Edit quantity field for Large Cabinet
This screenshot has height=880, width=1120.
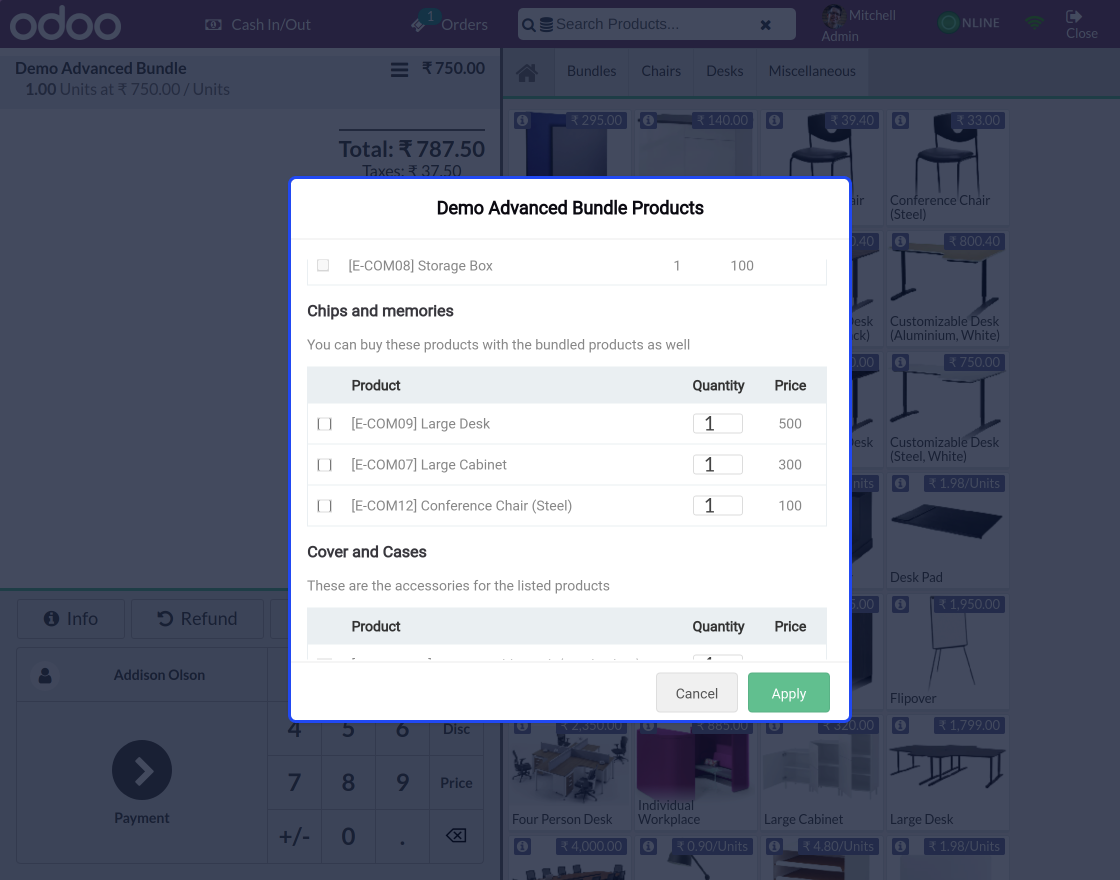(717, 464)
